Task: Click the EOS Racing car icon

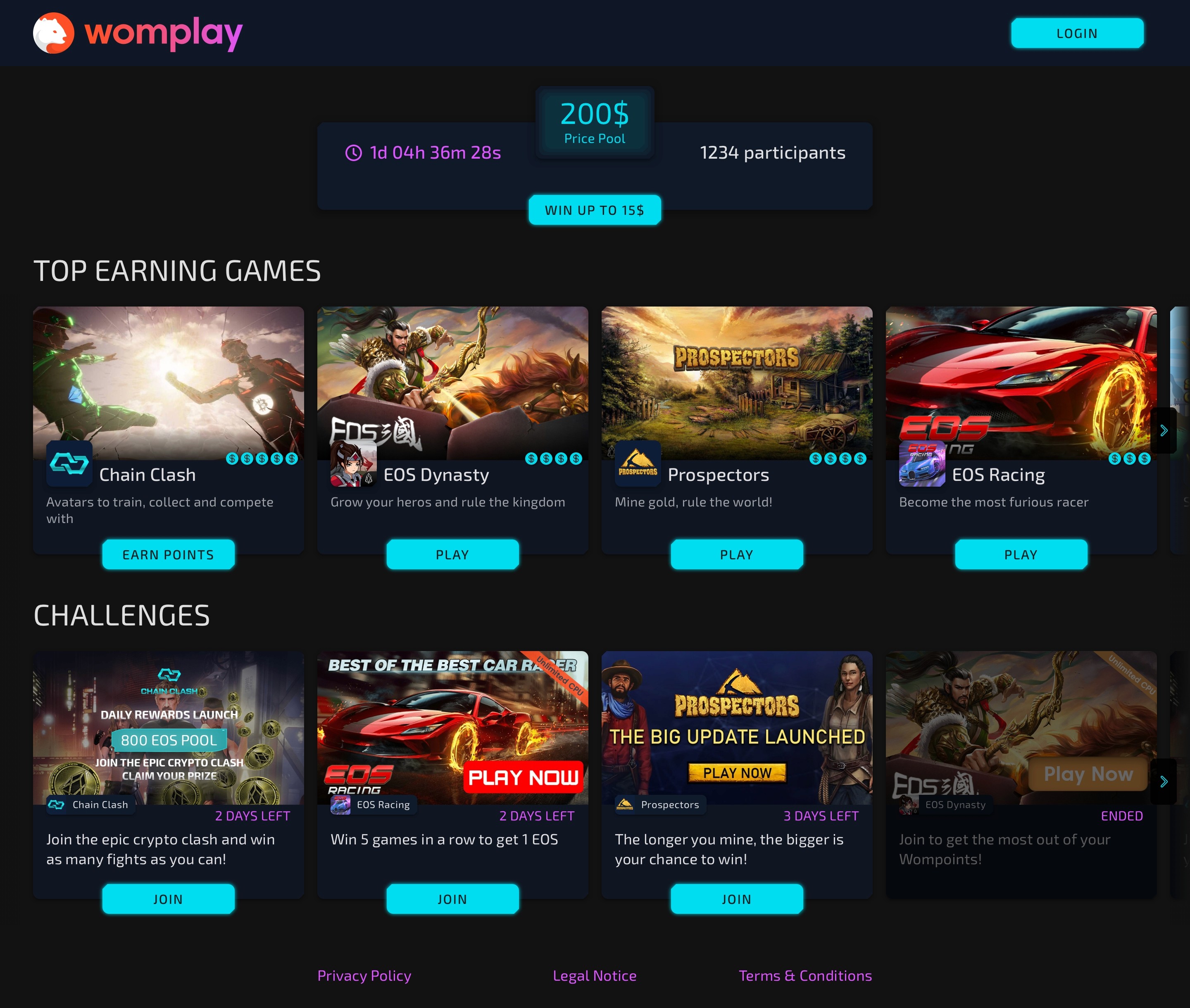Action: pos(922,464)
